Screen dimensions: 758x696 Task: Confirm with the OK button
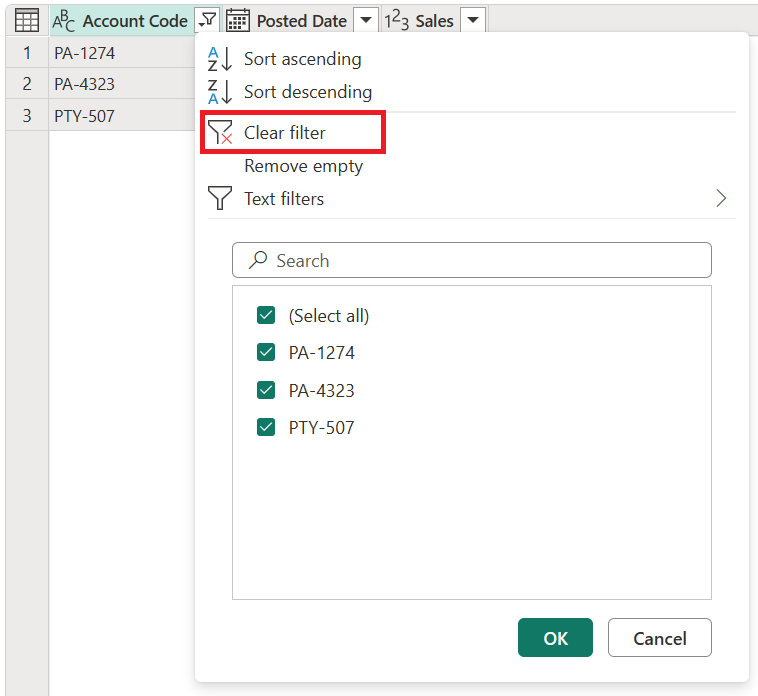coord(555,638)
